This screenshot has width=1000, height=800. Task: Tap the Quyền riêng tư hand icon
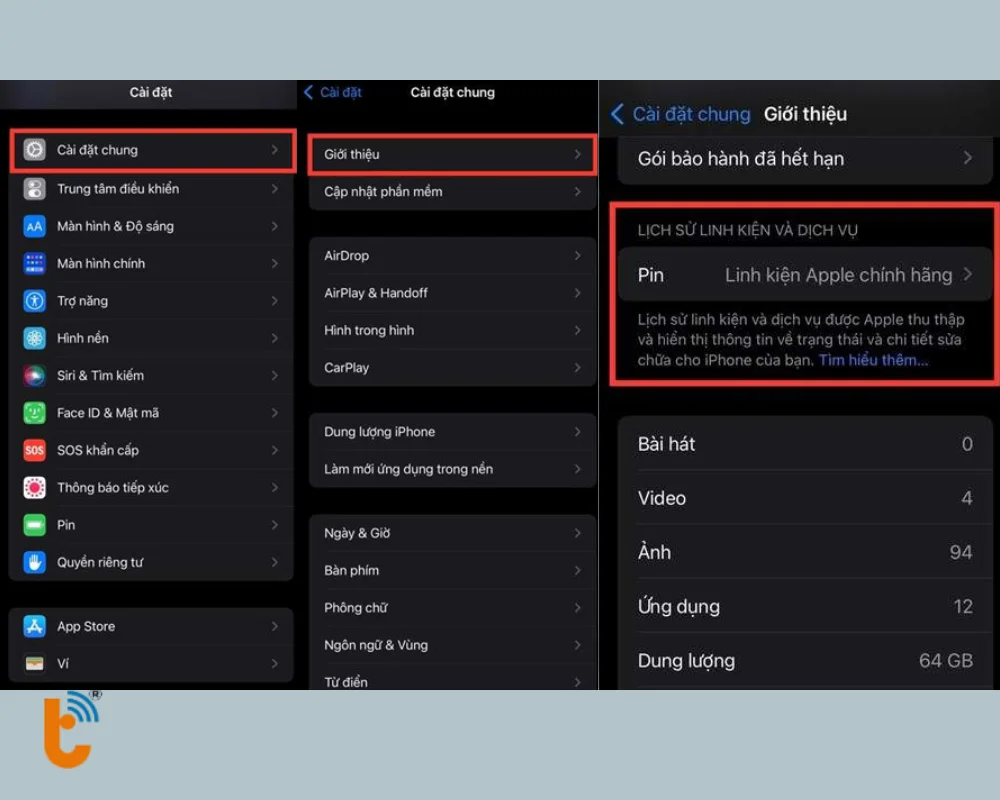35,562
